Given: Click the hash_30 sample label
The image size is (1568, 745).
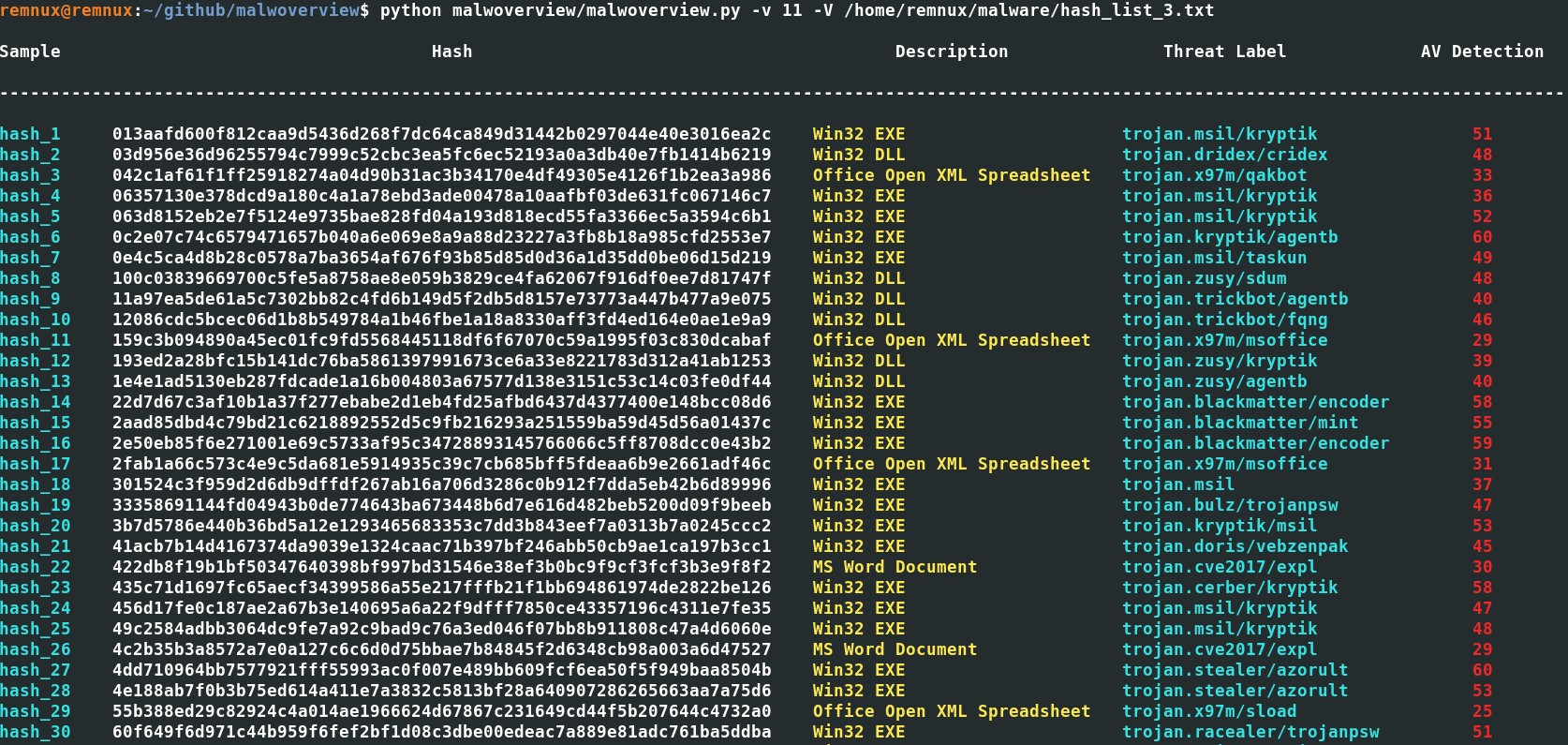Looking at the screenshot, I should tap(36, 732).
